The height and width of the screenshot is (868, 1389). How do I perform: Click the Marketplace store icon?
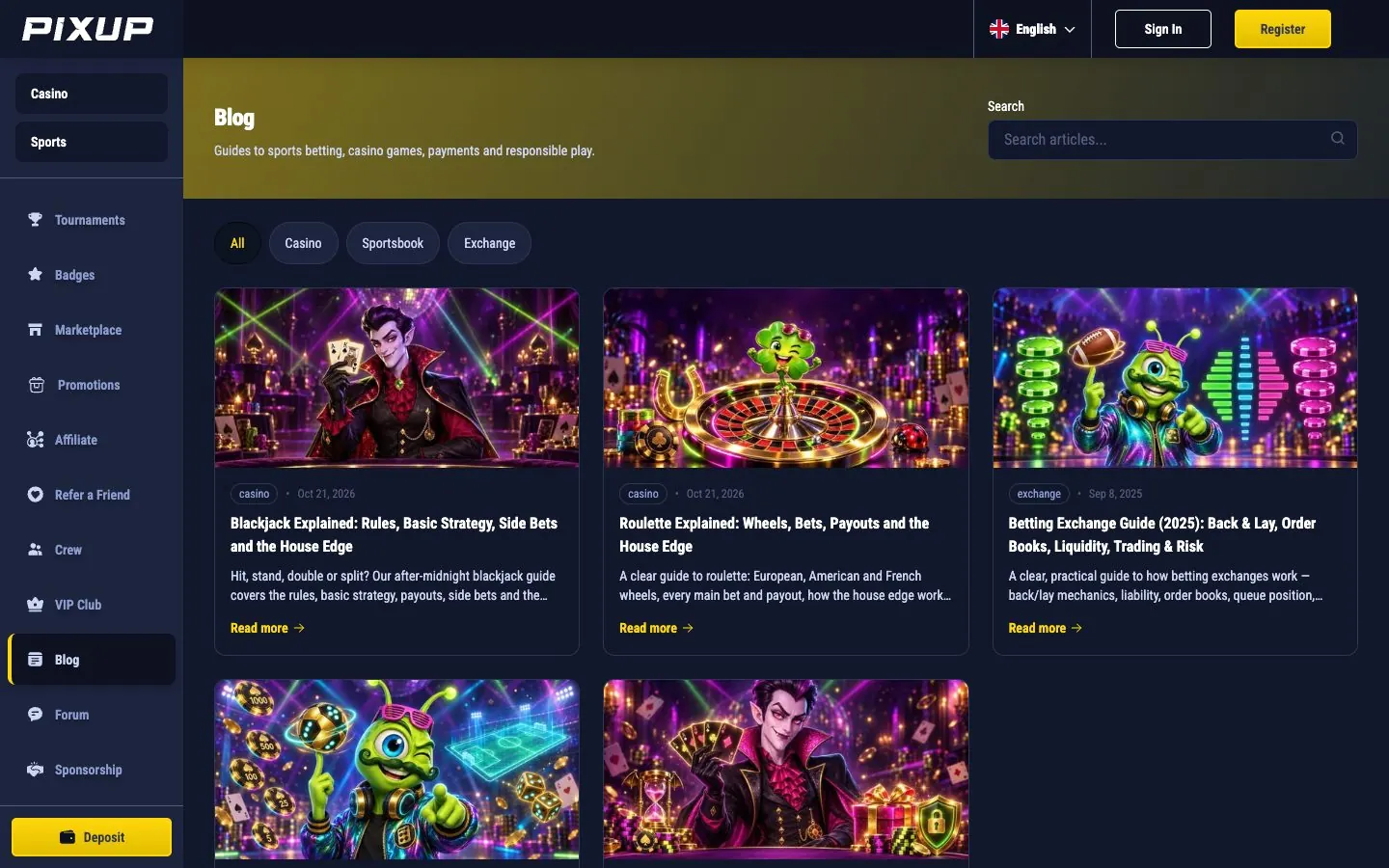point(36,330)
